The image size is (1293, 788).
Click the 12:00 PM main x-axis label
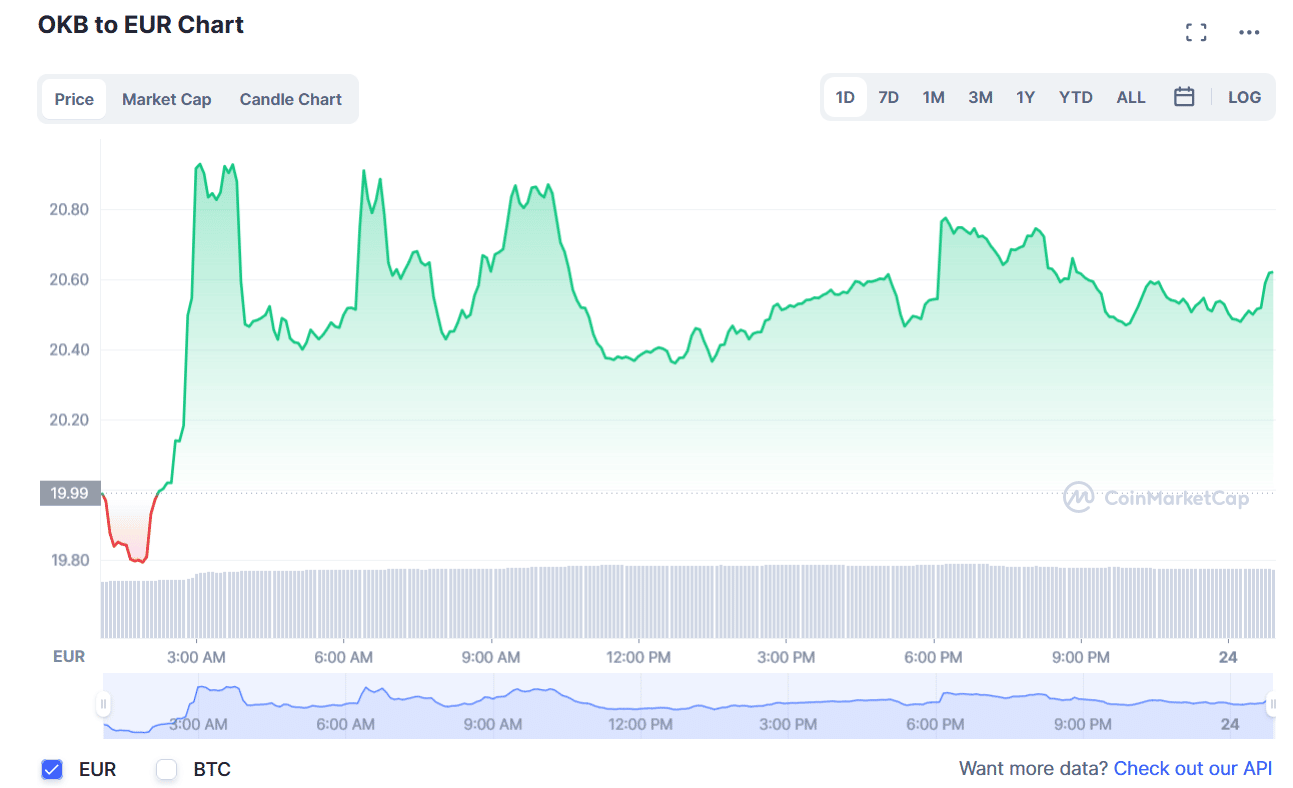click(x=639, y=657)
